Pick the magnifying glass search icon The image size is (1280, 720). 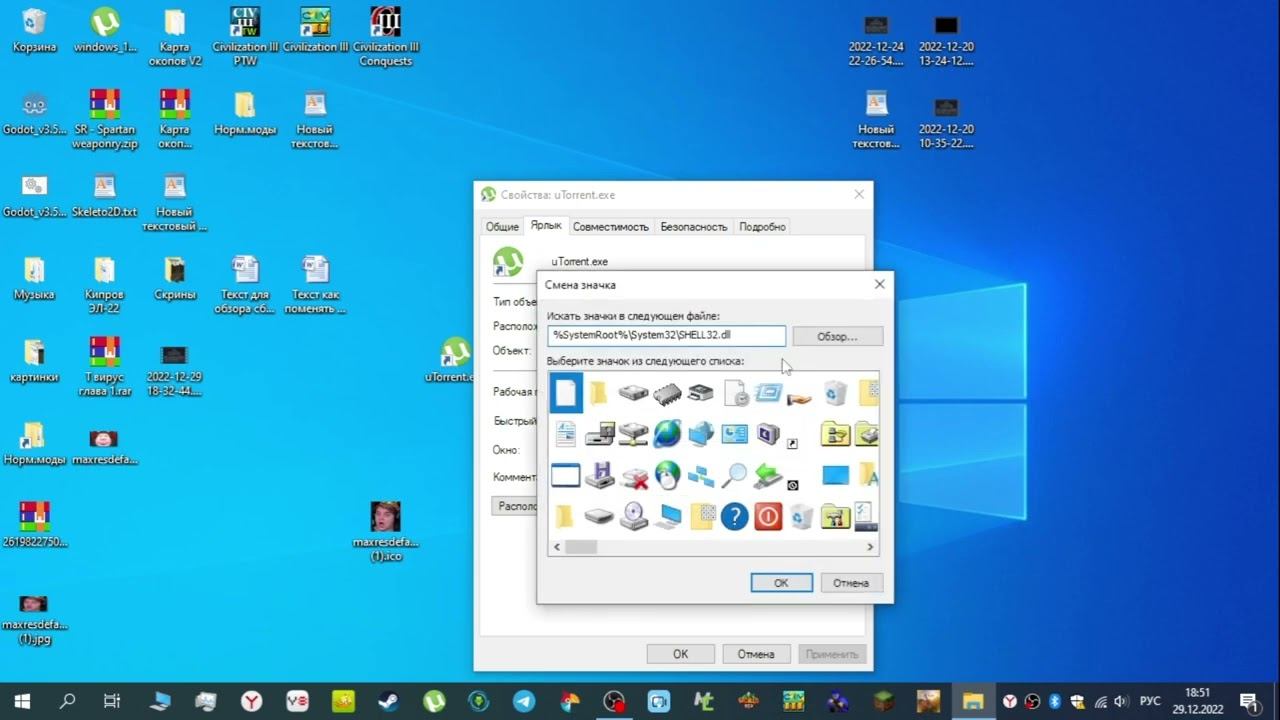pyautogui.click(x=734, y=475)
